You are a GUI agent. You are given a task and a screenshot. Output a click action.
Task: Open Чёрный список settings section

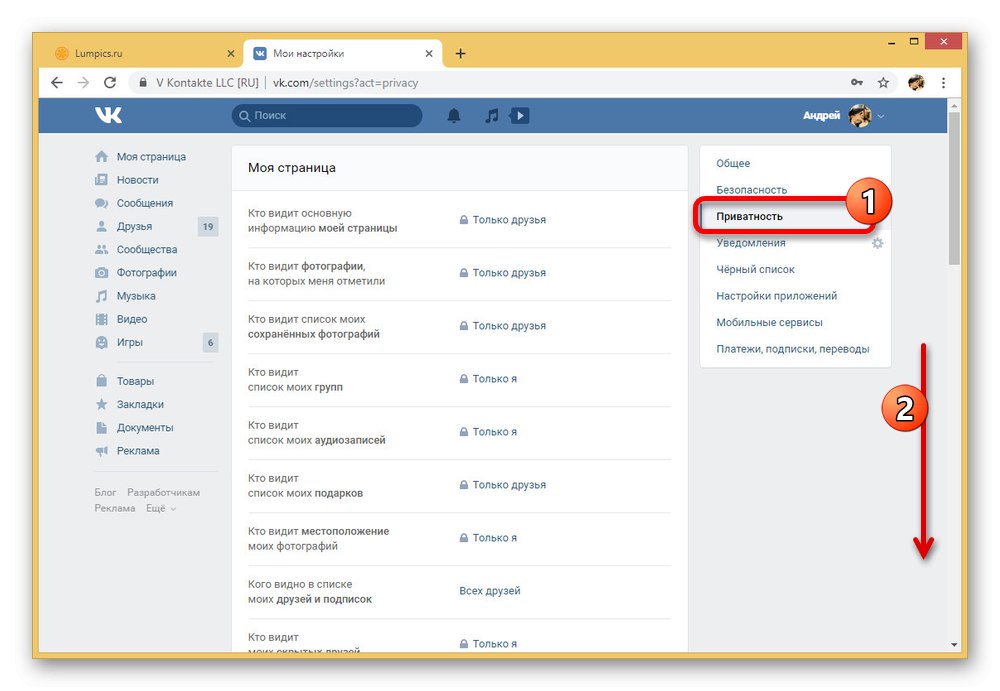(755, 269)
